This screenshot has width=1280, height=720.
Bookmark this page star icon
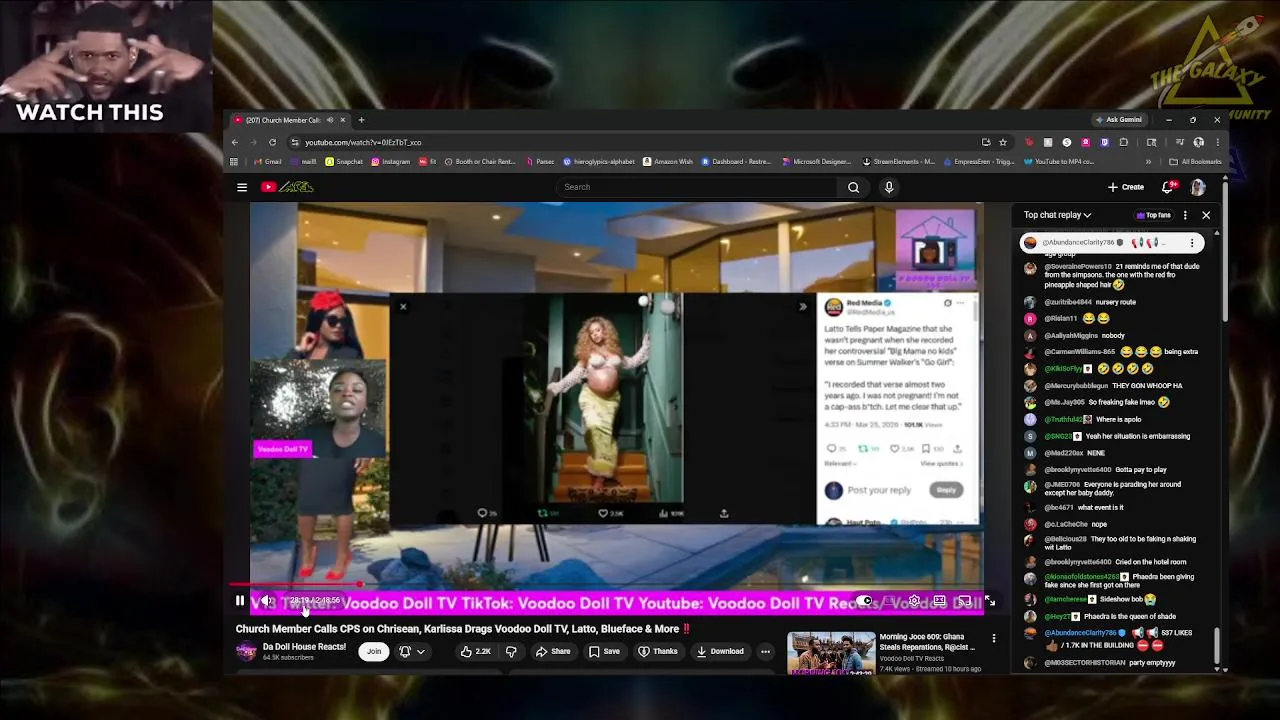[x=1003, y=142]
